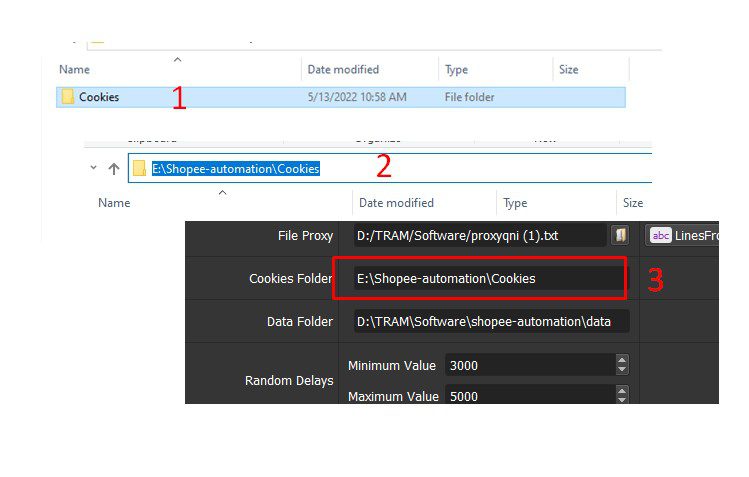Sort by Date modified in lower file list
This screenshot has height=477, width=749.
pyautogui.click(x=396, y=203)
